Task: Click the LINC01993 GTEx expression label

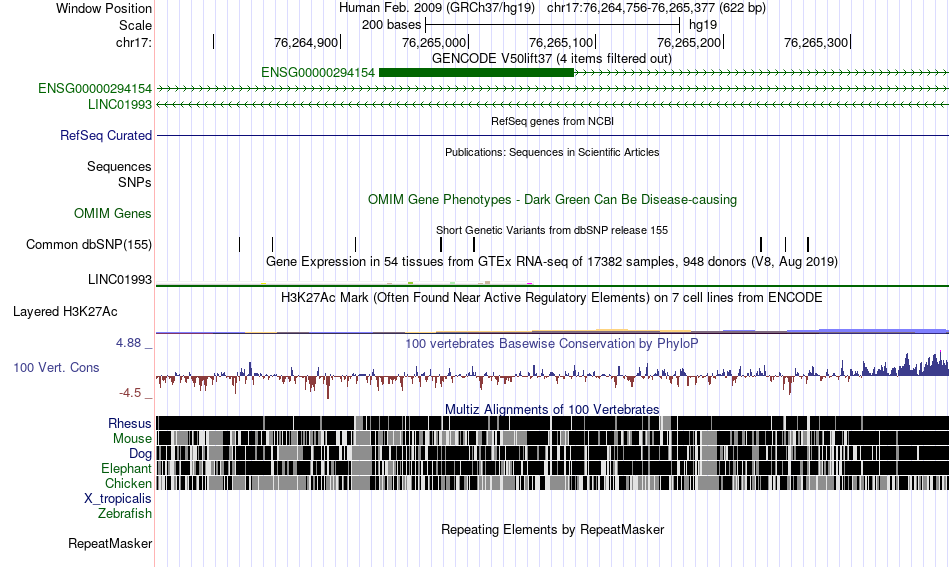Action: (x=120, y=279)
